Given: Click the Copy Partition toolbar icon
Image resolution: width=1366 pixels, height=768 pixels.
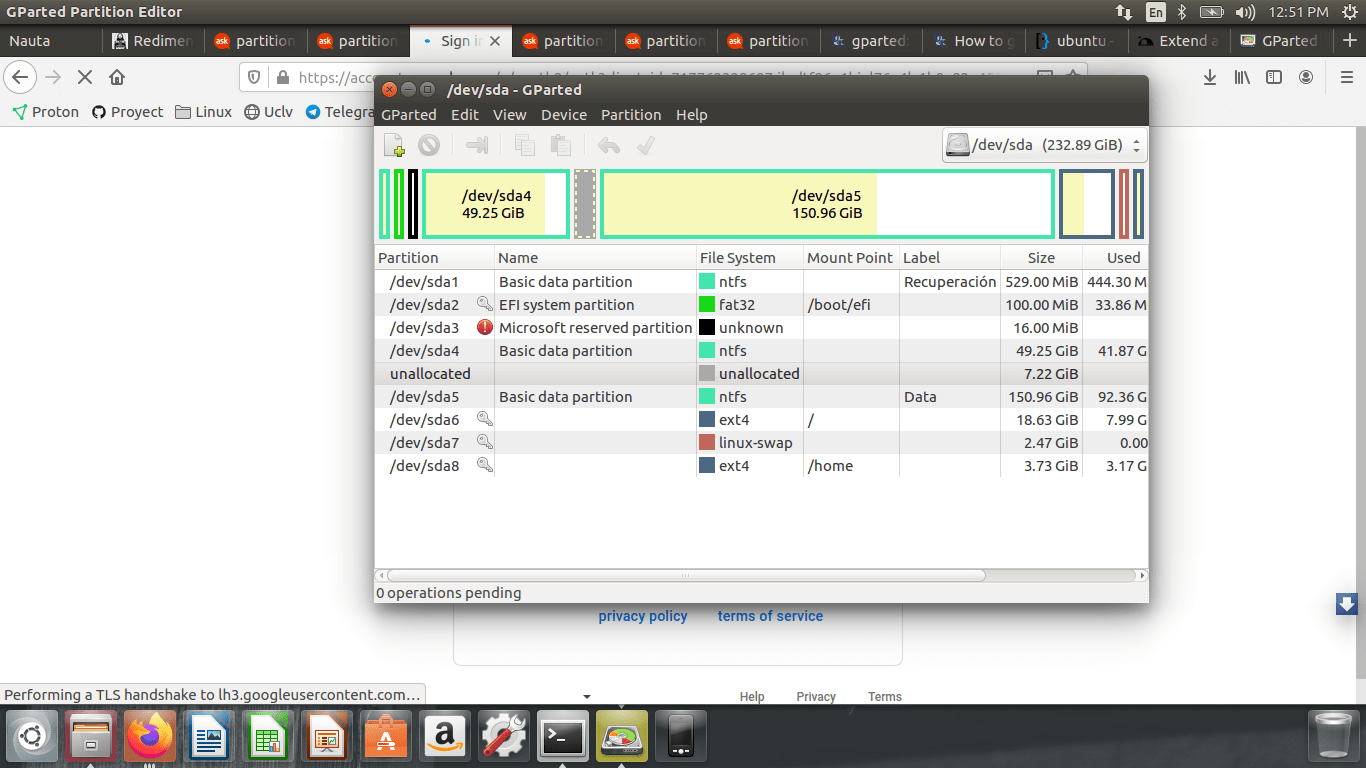Looking at the screenshot, I should [524, 144].
